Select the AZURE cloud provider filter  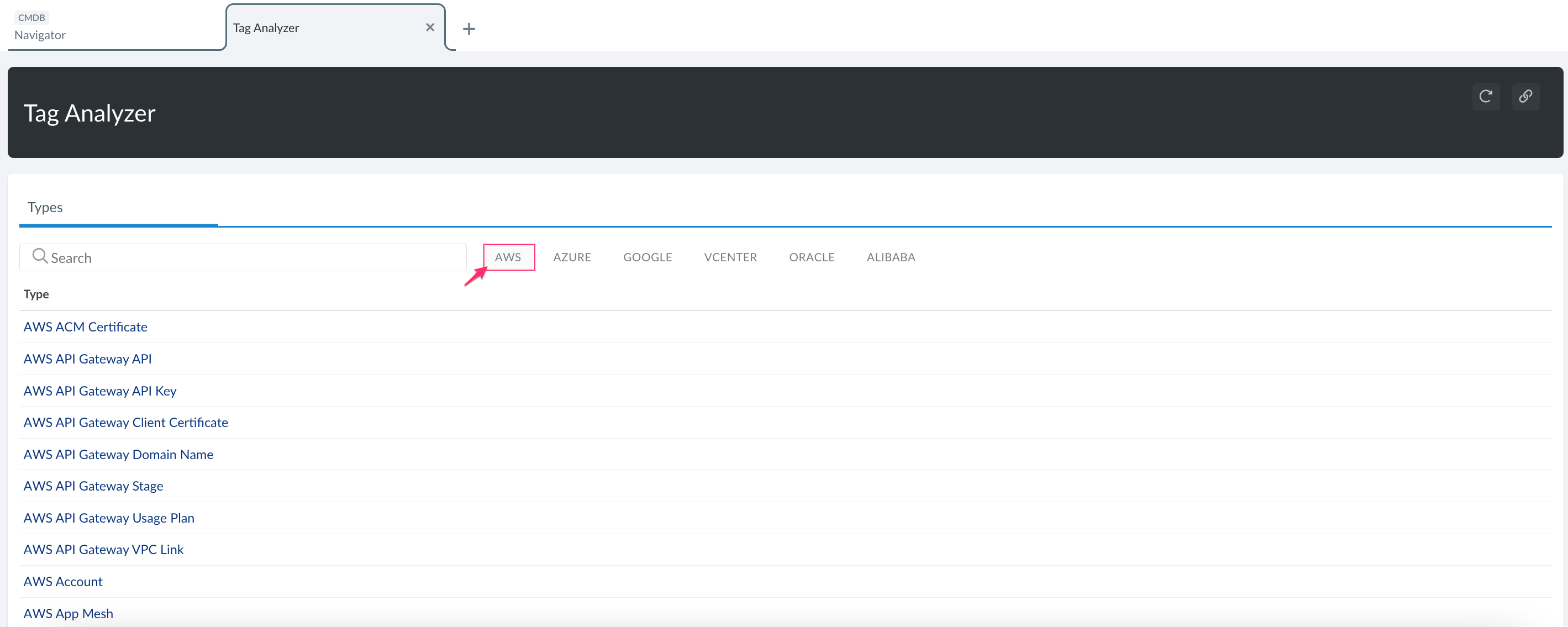[572, 257]
